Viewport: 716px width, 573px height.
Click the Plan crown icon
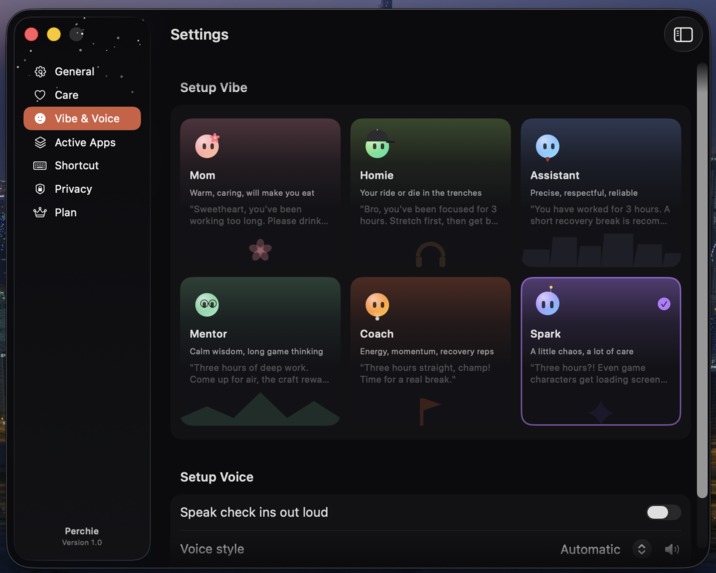[x=40, y=212]
